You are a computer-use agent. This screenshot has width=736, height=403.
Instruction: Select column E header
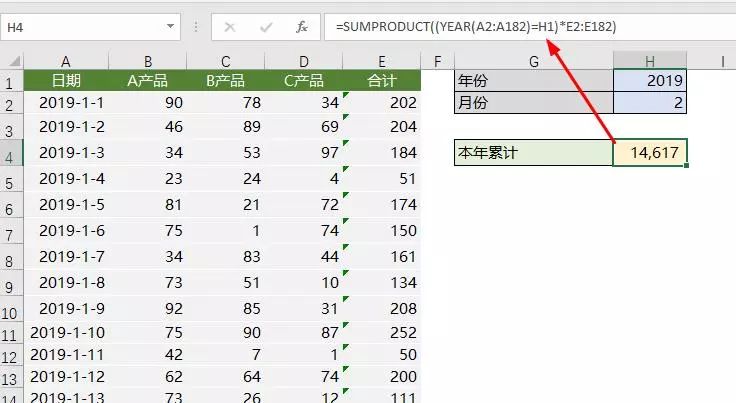(382, 61)
